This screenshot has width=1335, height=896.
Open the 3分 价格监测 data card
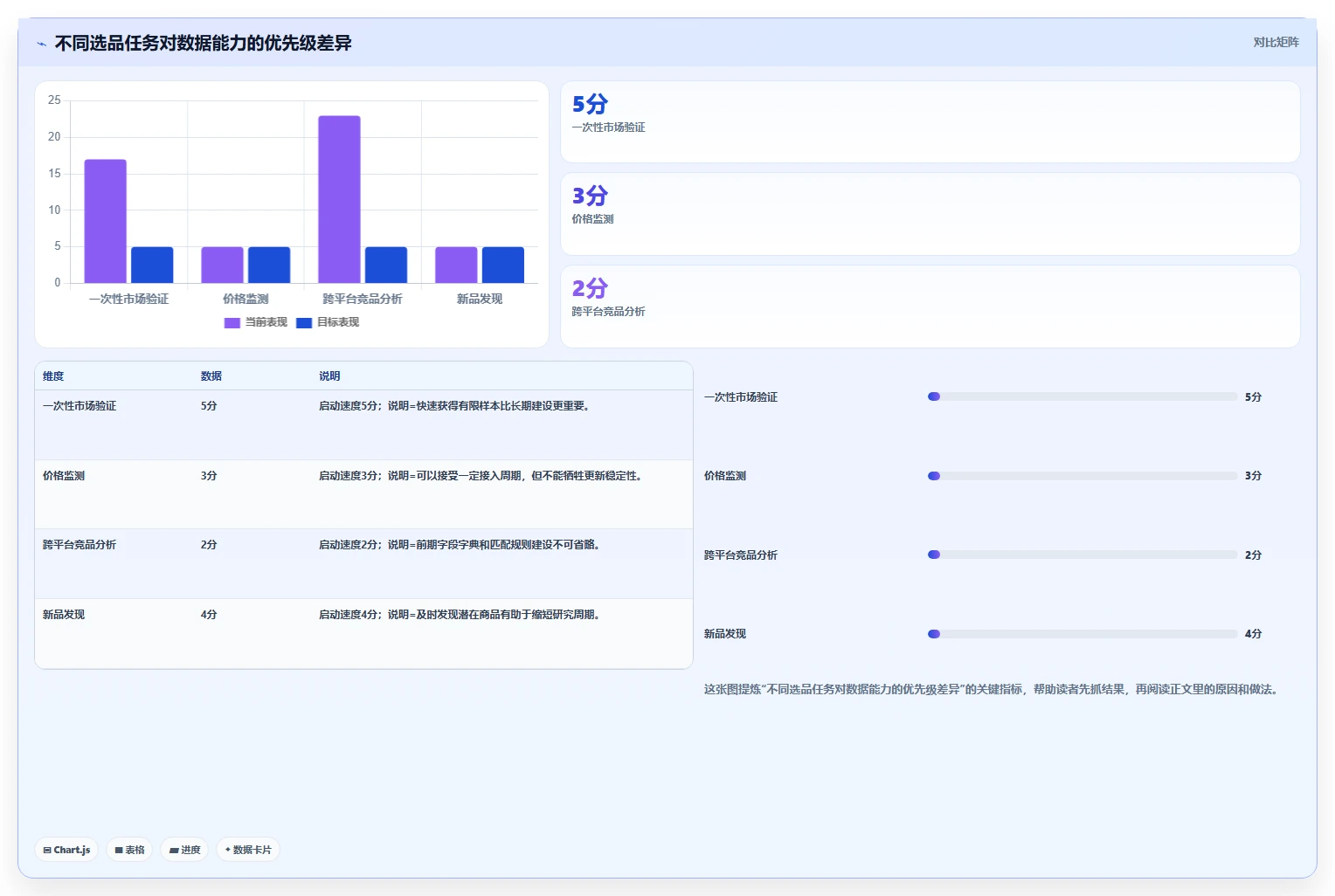click(930, 214)
